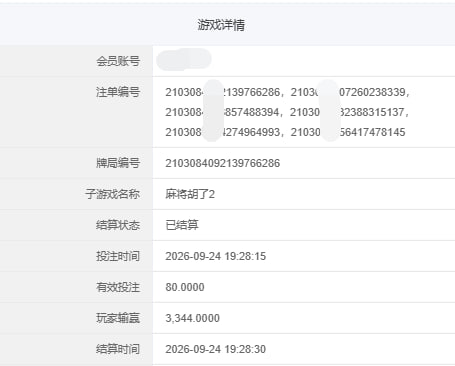Click the blurred member account value
Image resolution: width=455 pixels, height=366 pixels.
coord(184,60)
